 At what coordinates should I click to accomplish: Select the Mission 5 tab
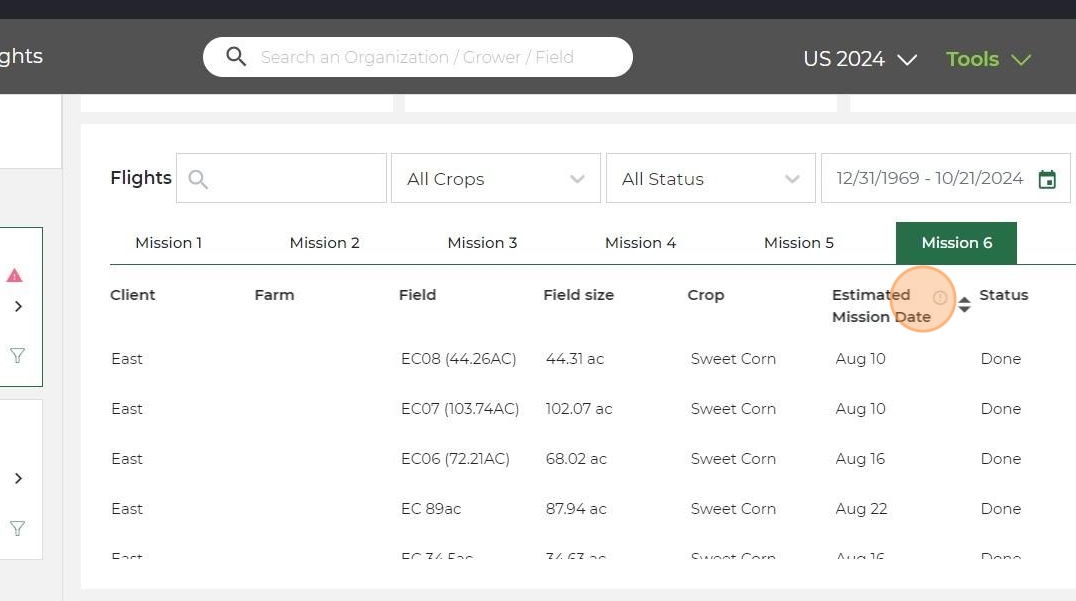(x=798, y=243)
